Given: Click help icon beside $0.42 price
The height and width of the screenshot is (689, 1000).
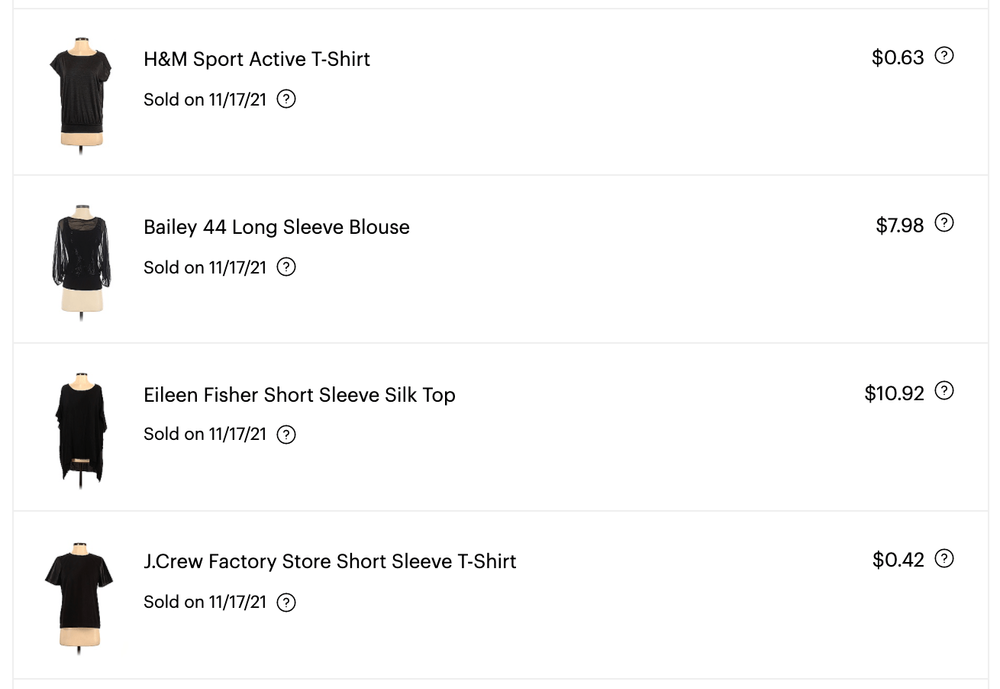Looking at the screenshot, I should click(x=944, y=558).
